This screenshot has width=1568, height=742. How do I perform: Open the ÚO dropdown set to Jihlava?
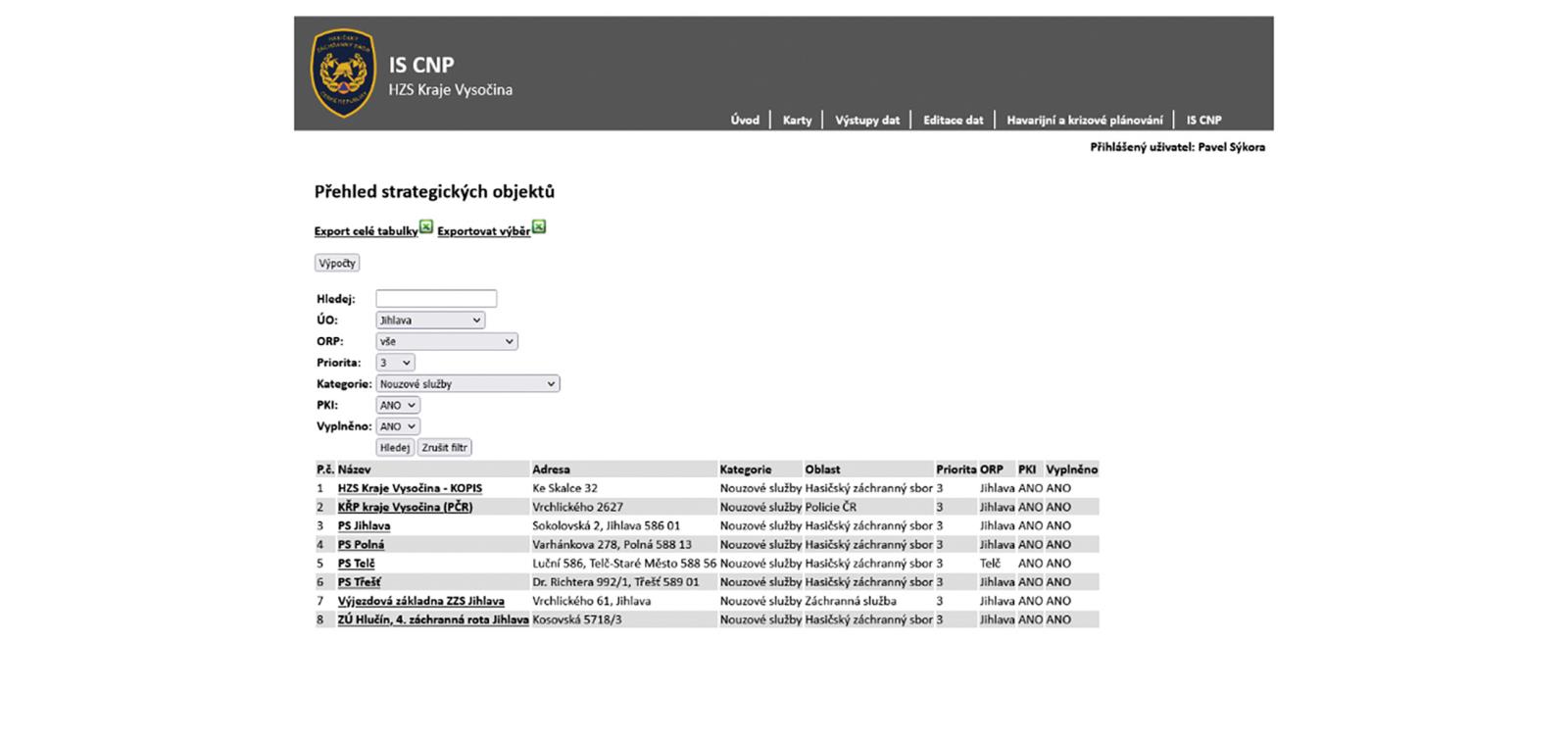coord(430,321)
